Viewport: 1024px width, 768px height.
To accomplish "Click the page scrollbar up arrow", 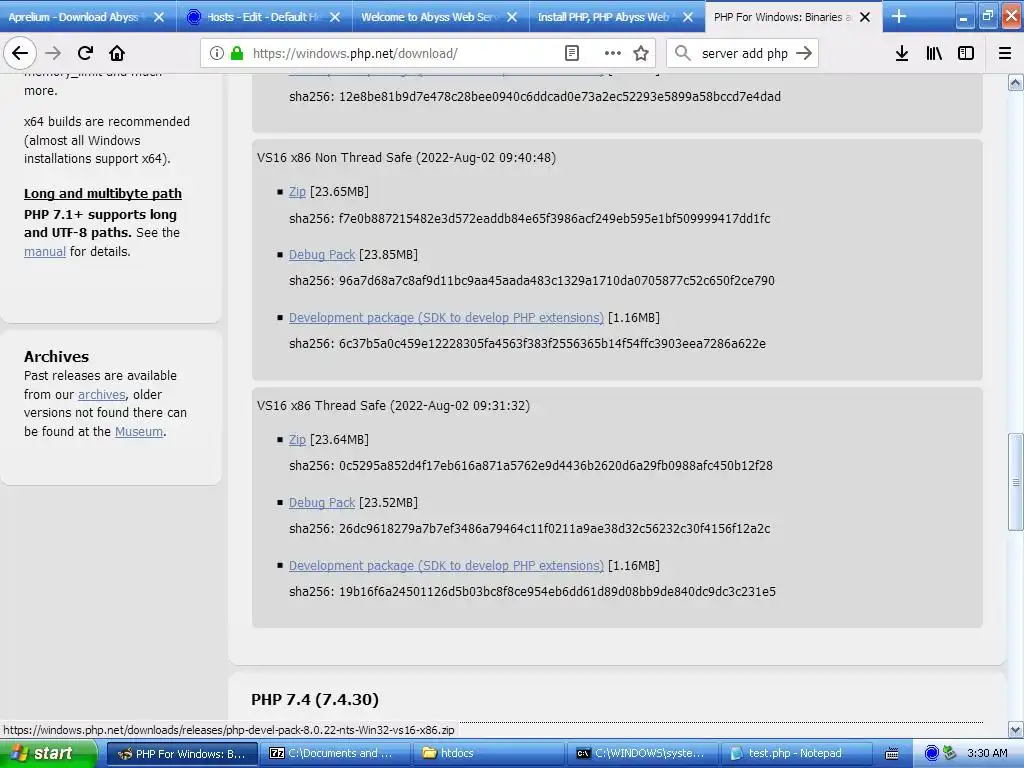I will click(1015, 82).
